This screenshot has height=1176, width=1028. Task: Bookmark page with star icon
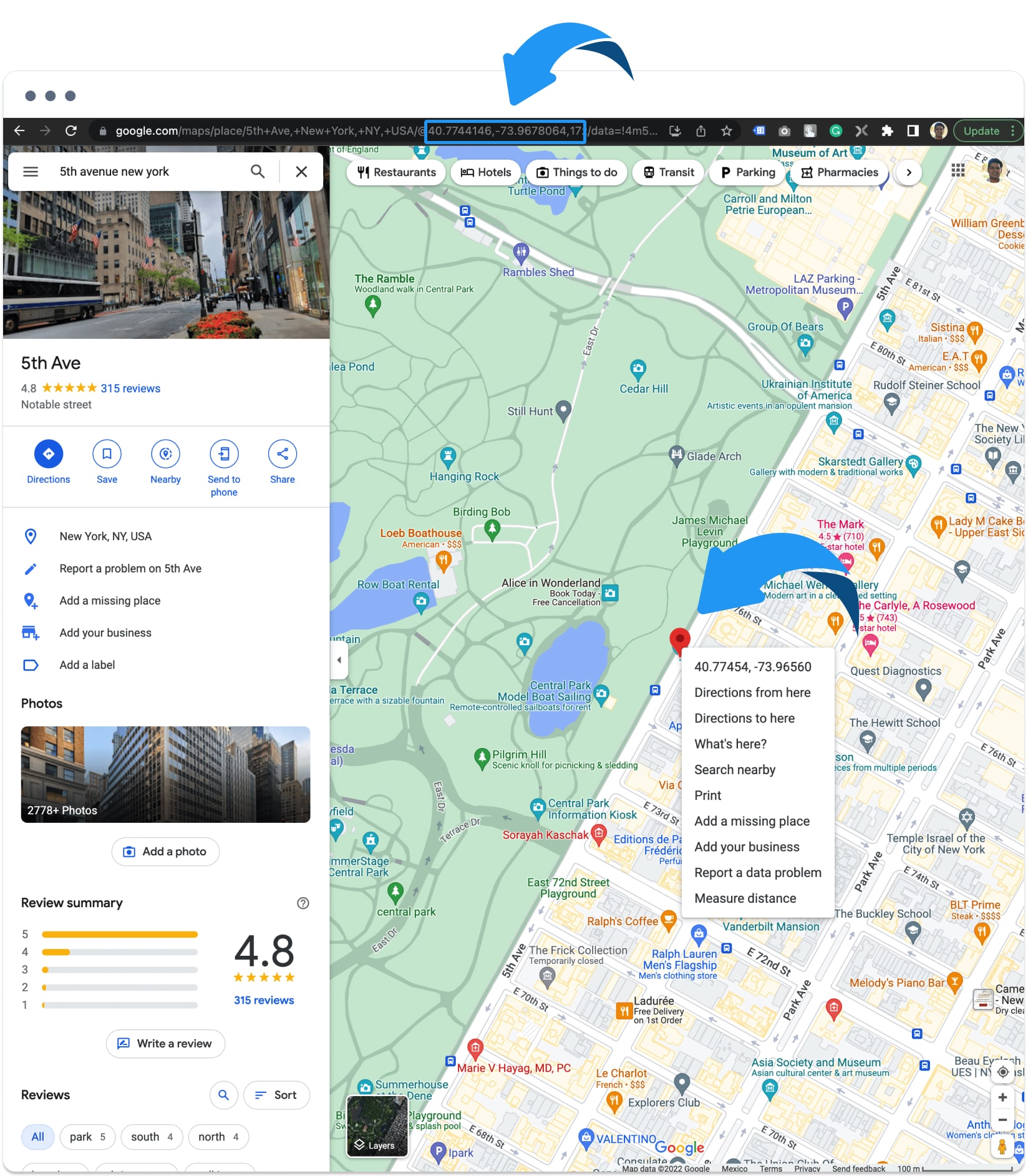pos(727,131)
